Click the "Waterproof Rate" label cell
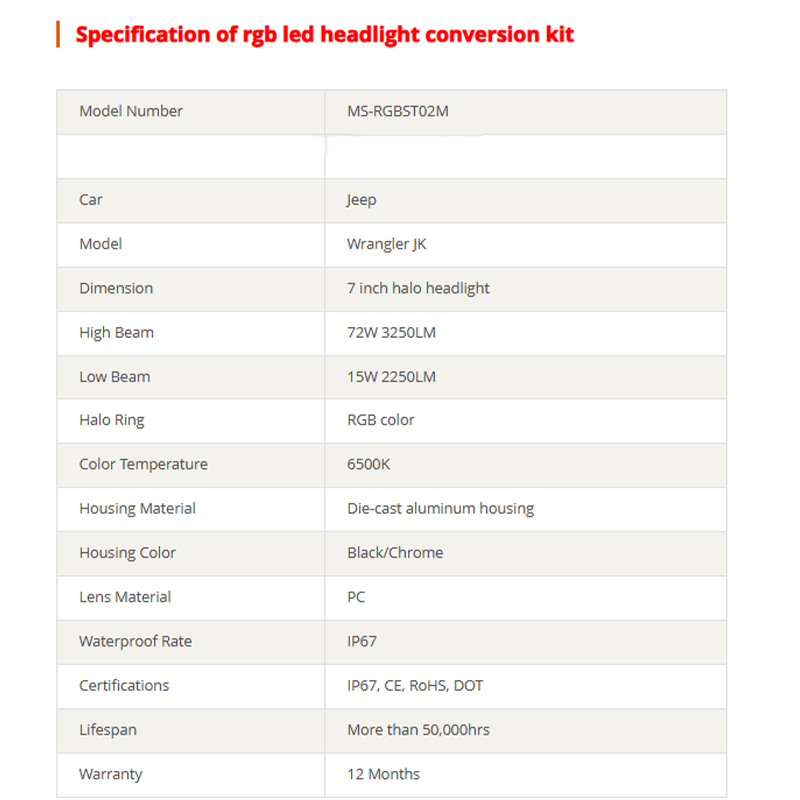Viewport: 800px width, 800px height. click(x=135, y=641)
